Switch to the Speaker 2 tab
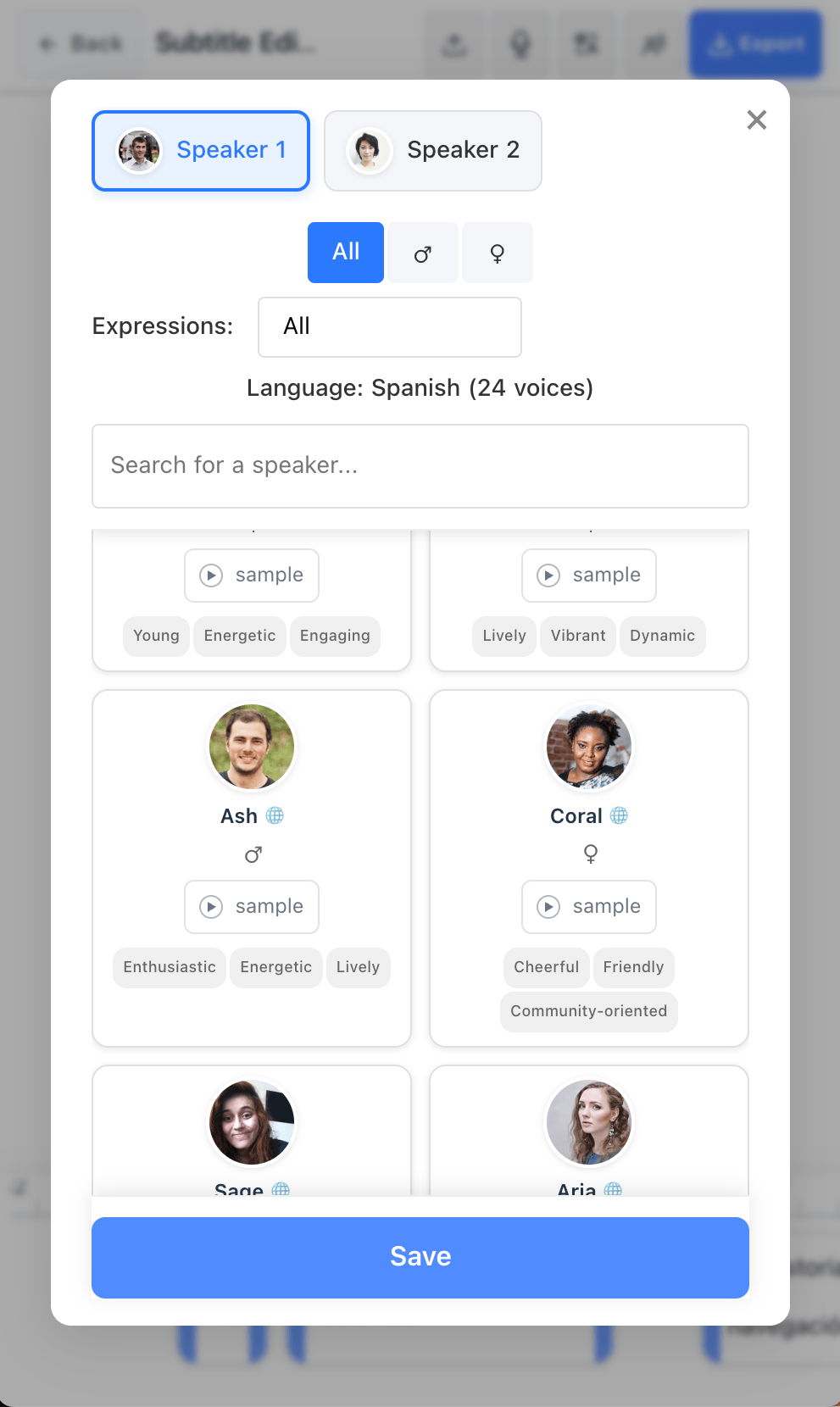The image size is (840, 1407). point(432,151)
